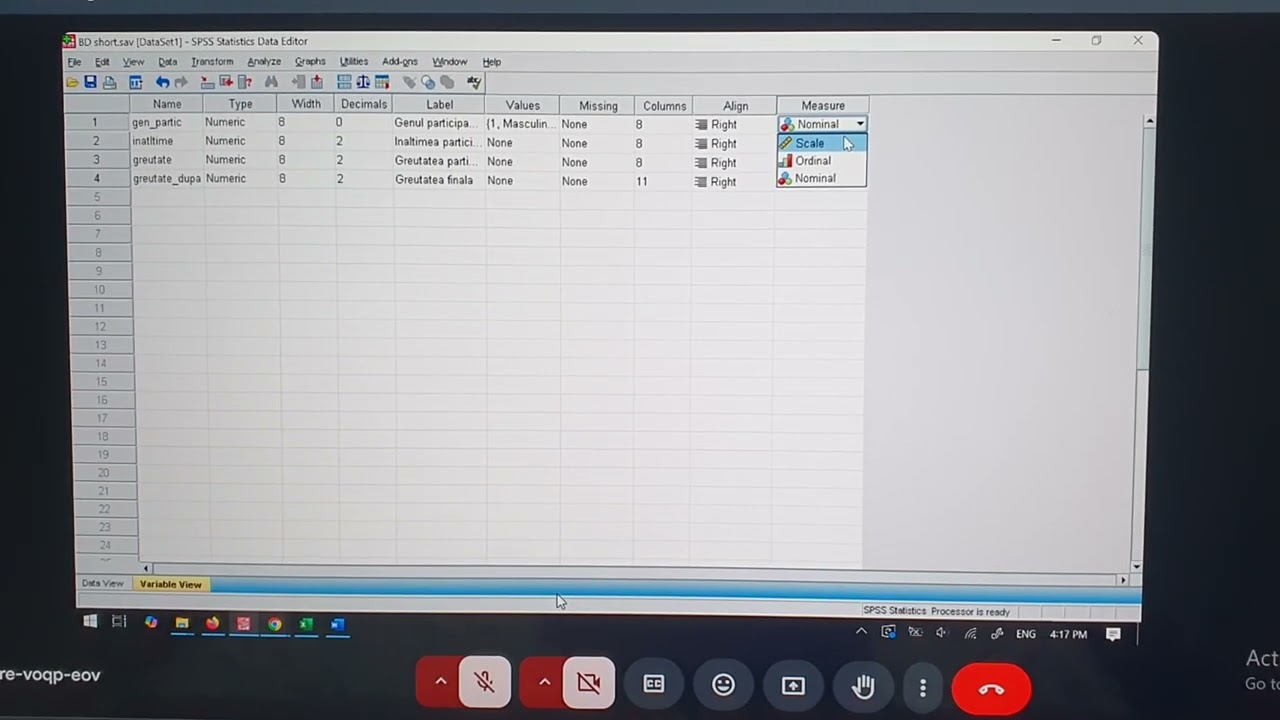
Task: Show hidden system tray icons chevron
Action: pyautogui.click(x=861, y=632)
